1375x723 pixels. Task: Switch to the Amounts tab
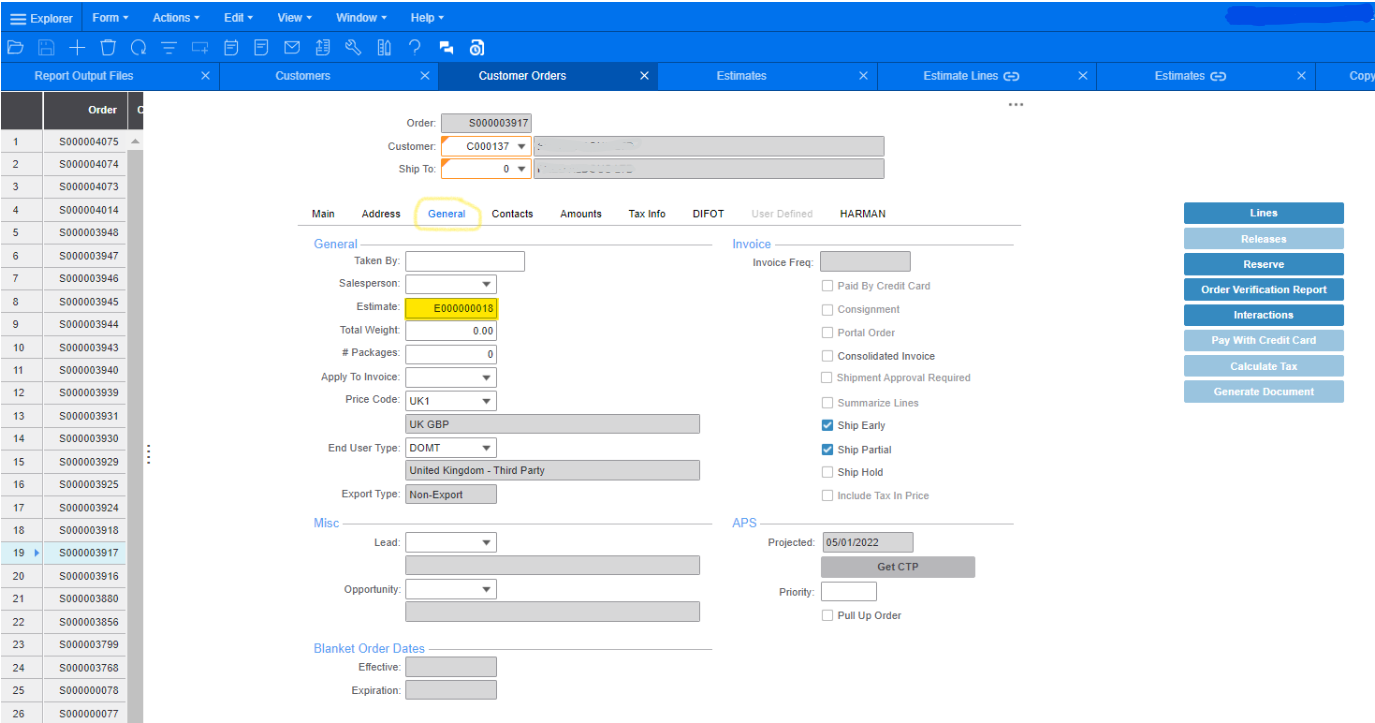pos(581,214)
